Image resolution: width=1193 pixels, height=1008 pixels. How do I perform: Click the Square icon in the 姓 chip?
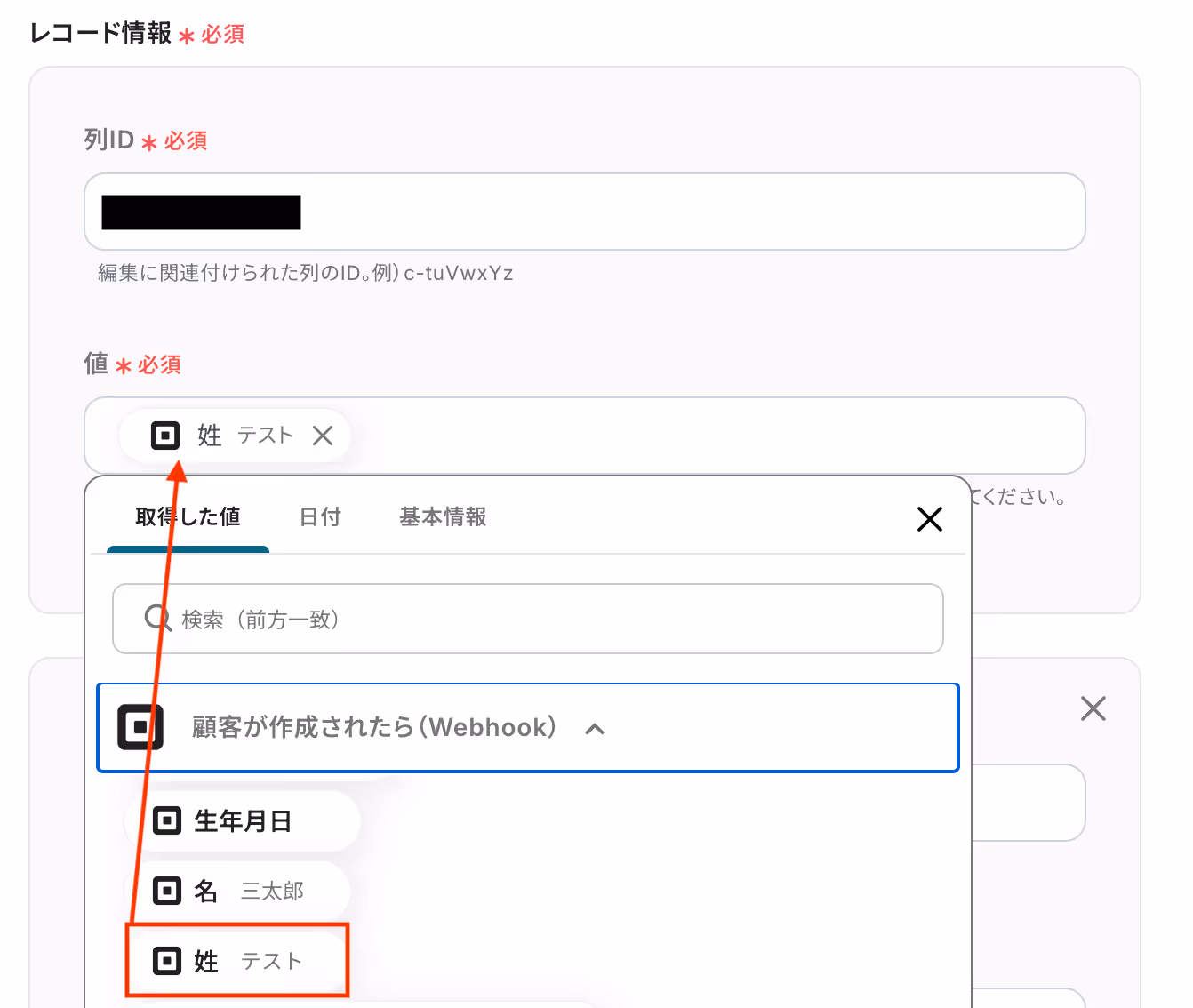(165, 436)
